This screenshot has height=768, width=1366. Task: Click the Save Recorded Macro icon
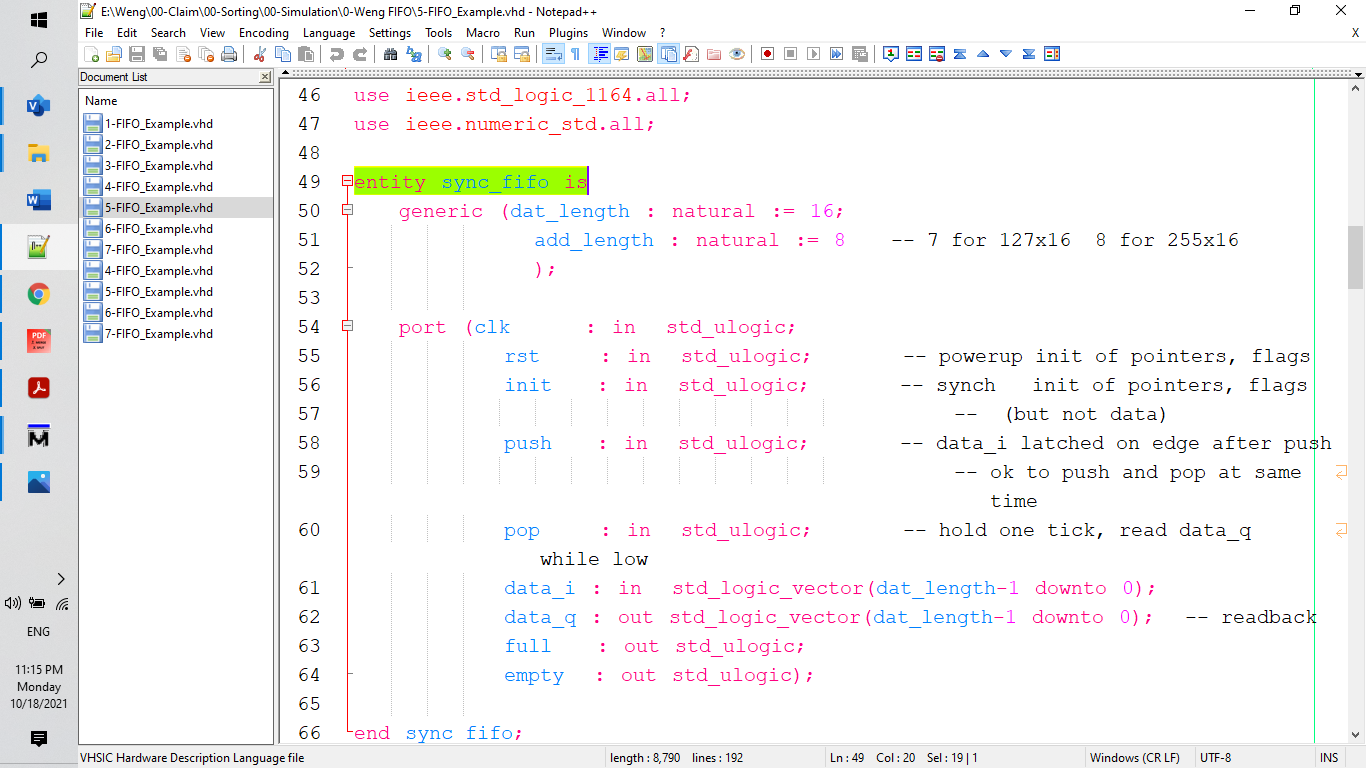click(859, 54)
